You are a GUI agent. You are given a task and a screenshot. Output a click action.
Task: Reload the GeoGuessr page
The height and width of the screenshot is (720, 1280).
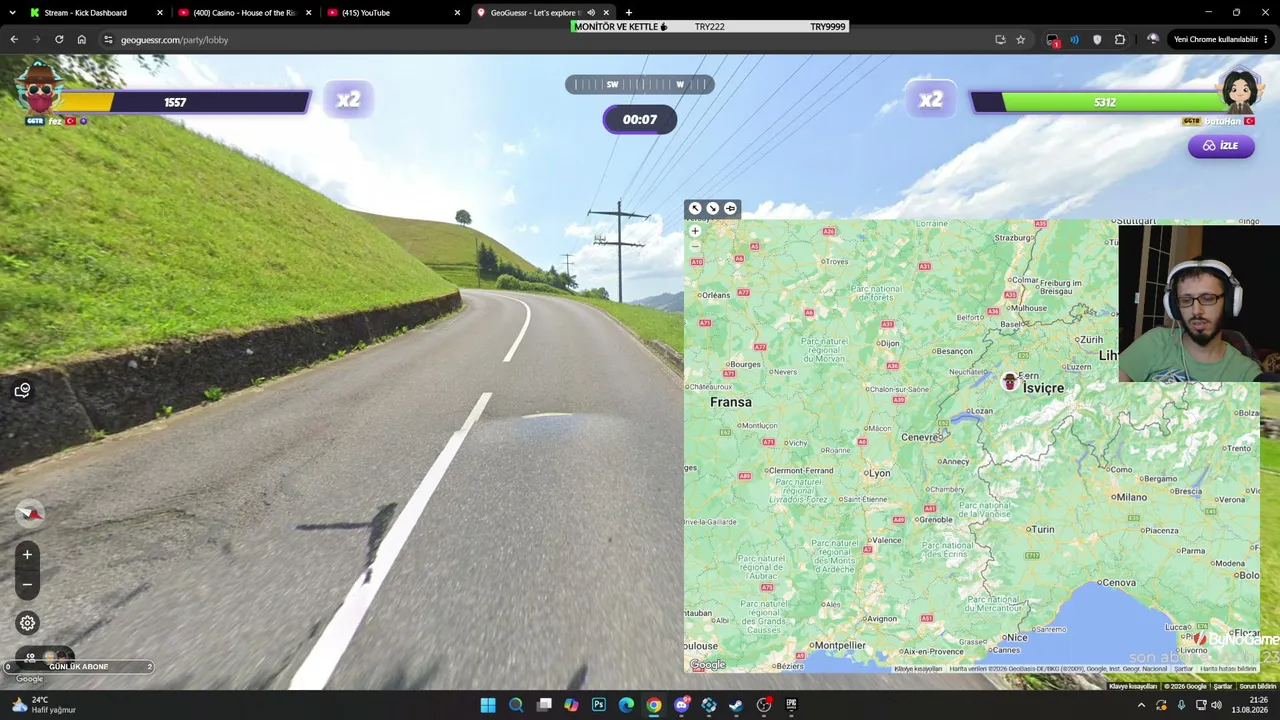click(x=59, y=40)
